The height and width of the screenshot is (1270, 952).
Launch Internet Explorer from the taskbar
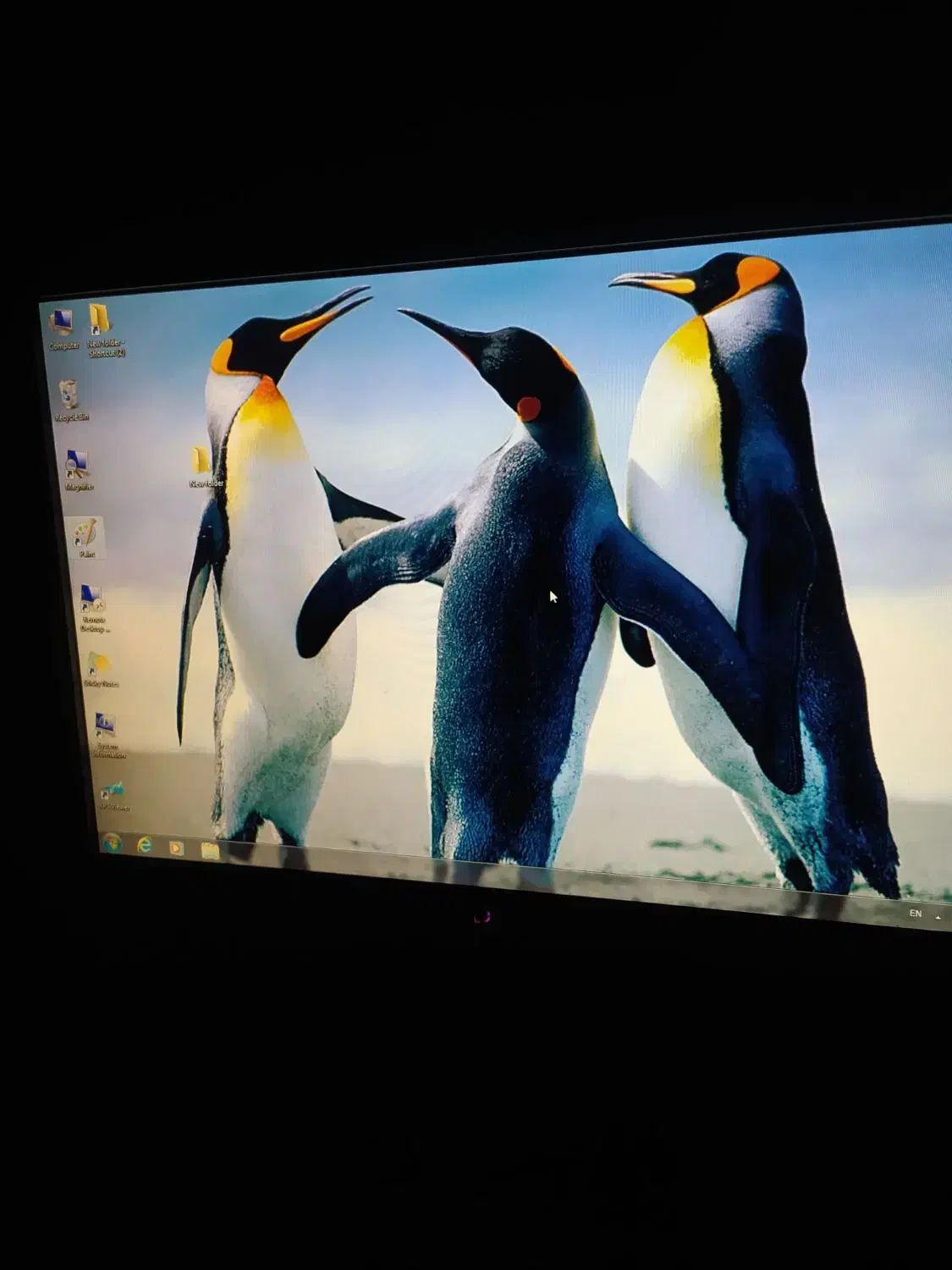pyautogui.click(x=145, y=845)
